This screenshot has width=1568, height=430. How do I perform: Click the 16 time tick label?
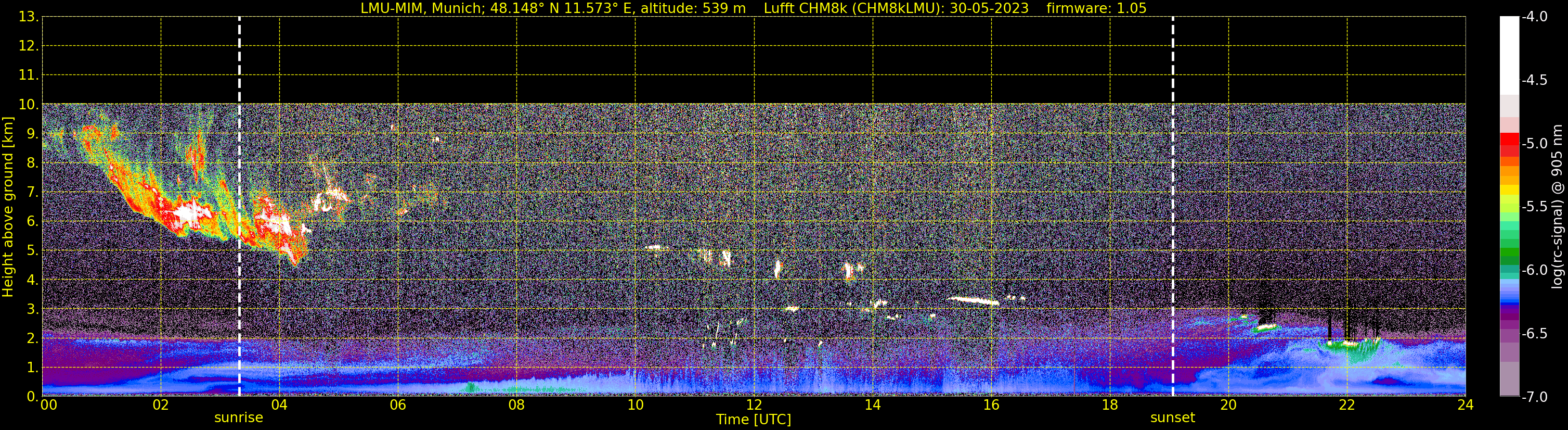[x=992, y=405]
